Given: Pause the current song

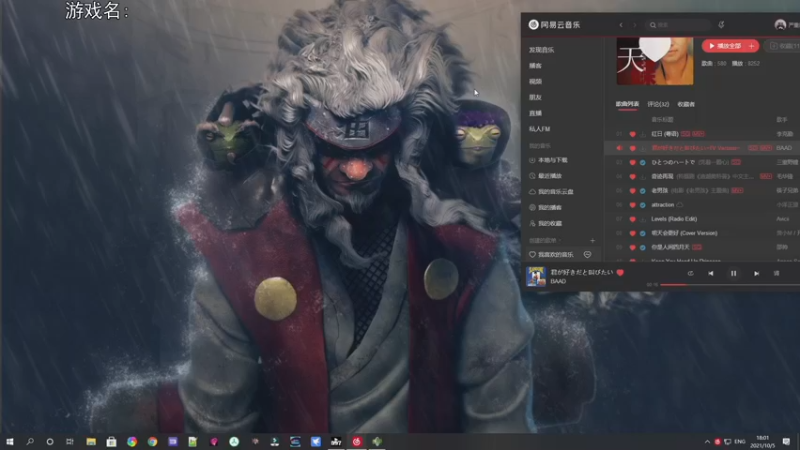Looking at the screenshot, I should [733, 273].
